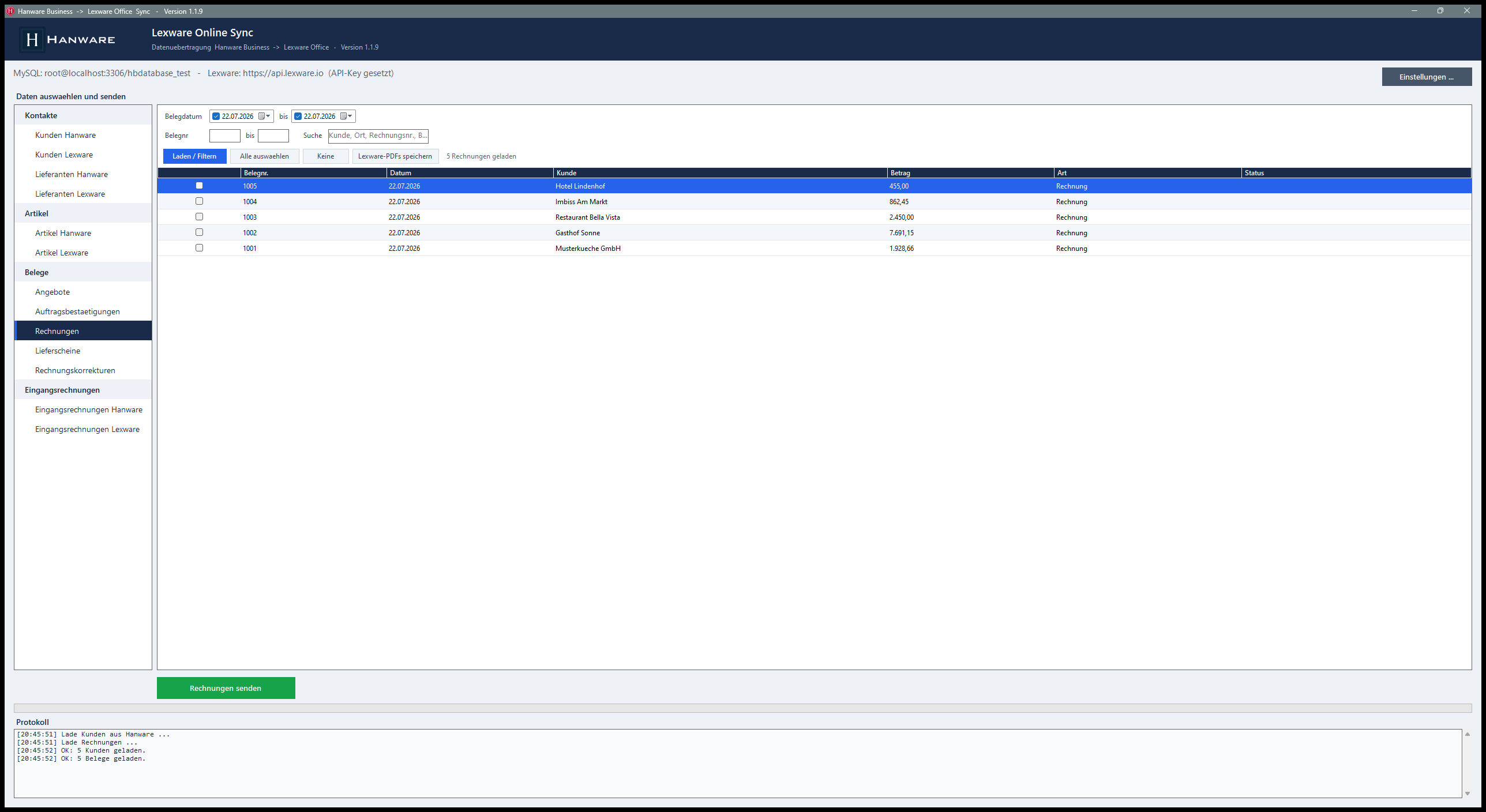Tick the checkbox for invoice 1001

199,248
